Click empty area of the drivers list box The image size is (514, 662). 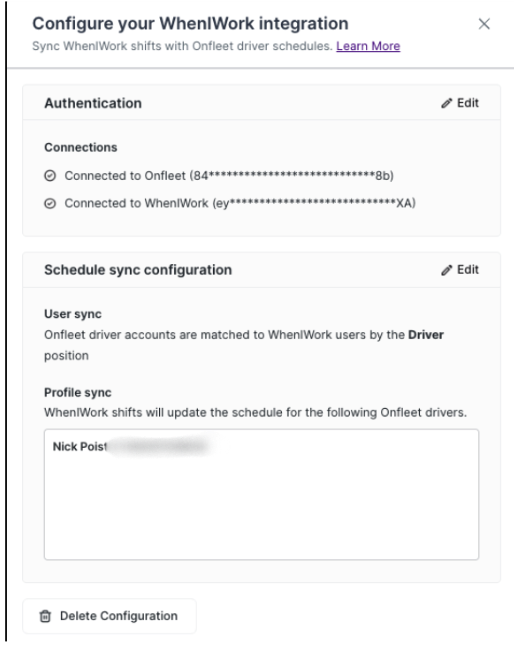(261, 511)
